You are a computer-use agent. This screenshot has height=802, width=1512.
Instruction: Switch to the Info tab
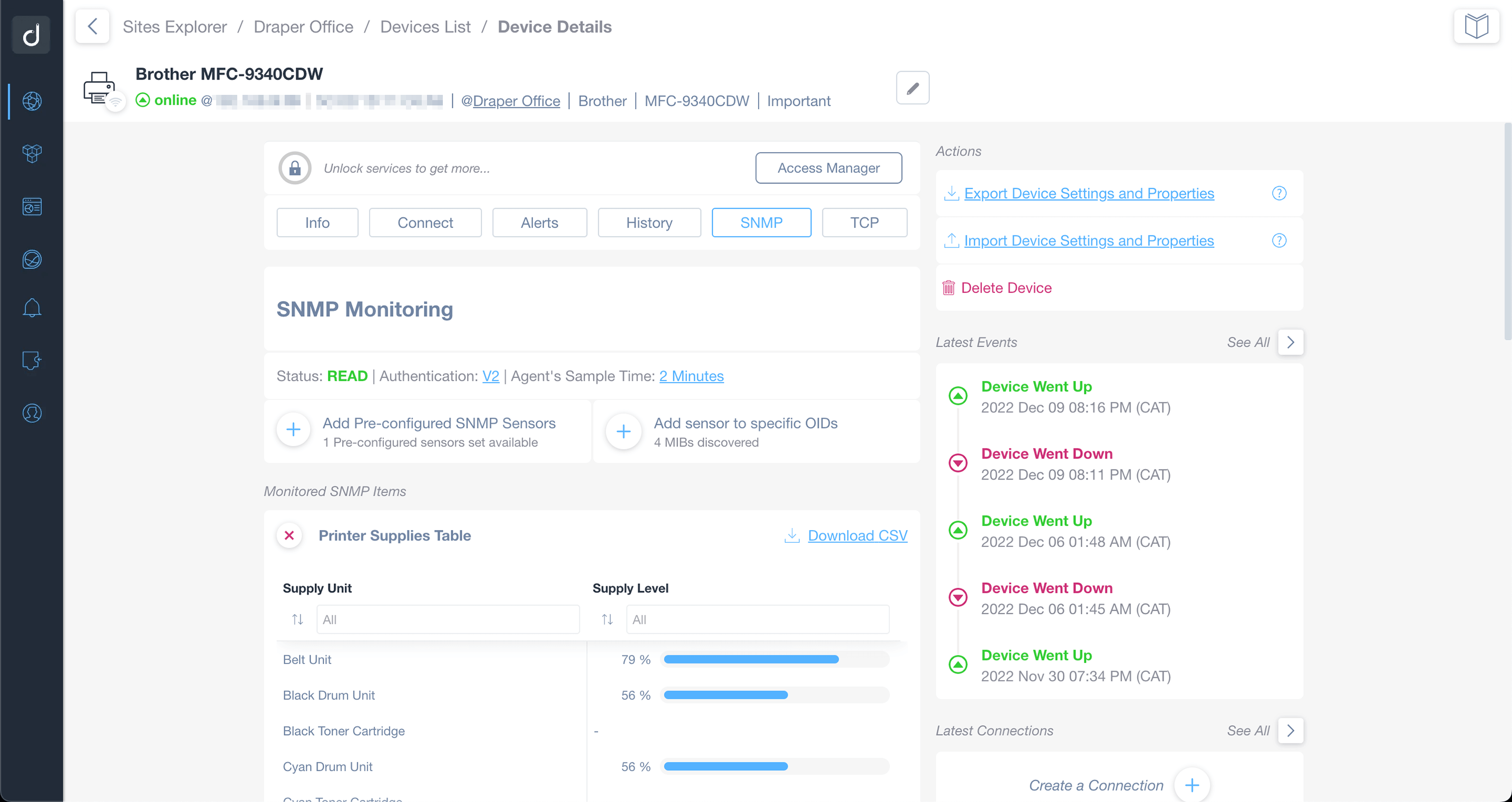pos(317,222)
